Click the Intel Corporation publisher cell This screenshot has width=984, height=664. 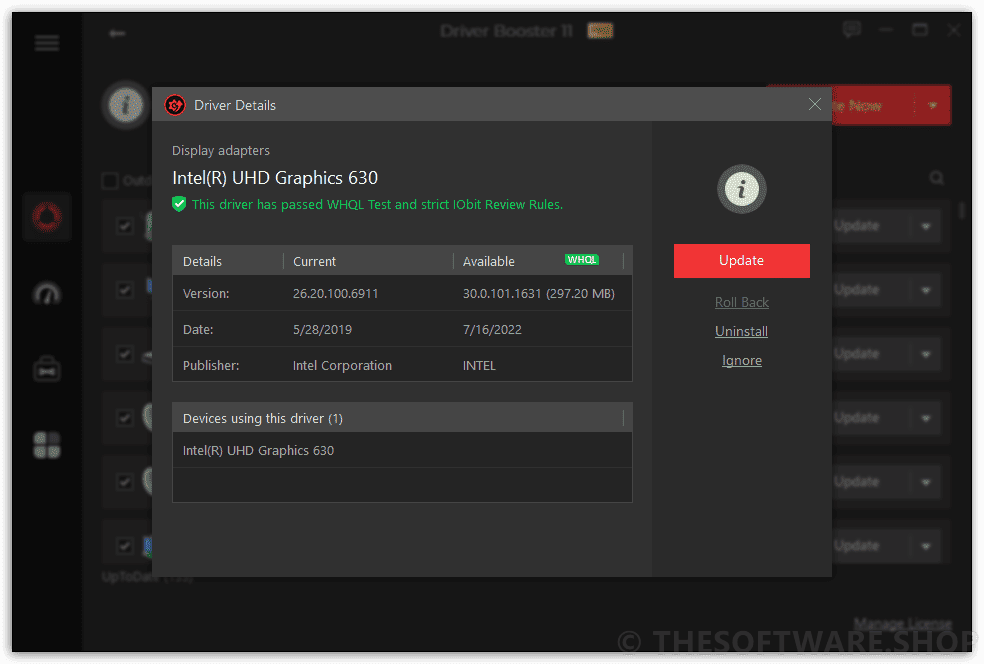[343, 365]
